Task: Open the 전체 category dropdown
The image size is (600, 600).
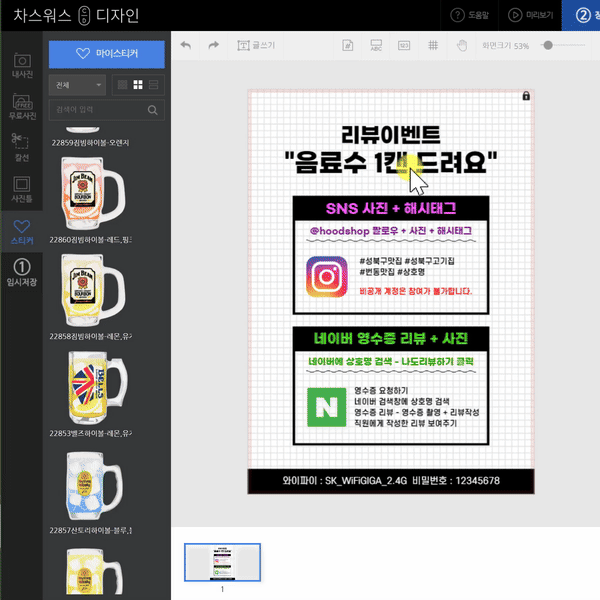Action: point(78,85)
